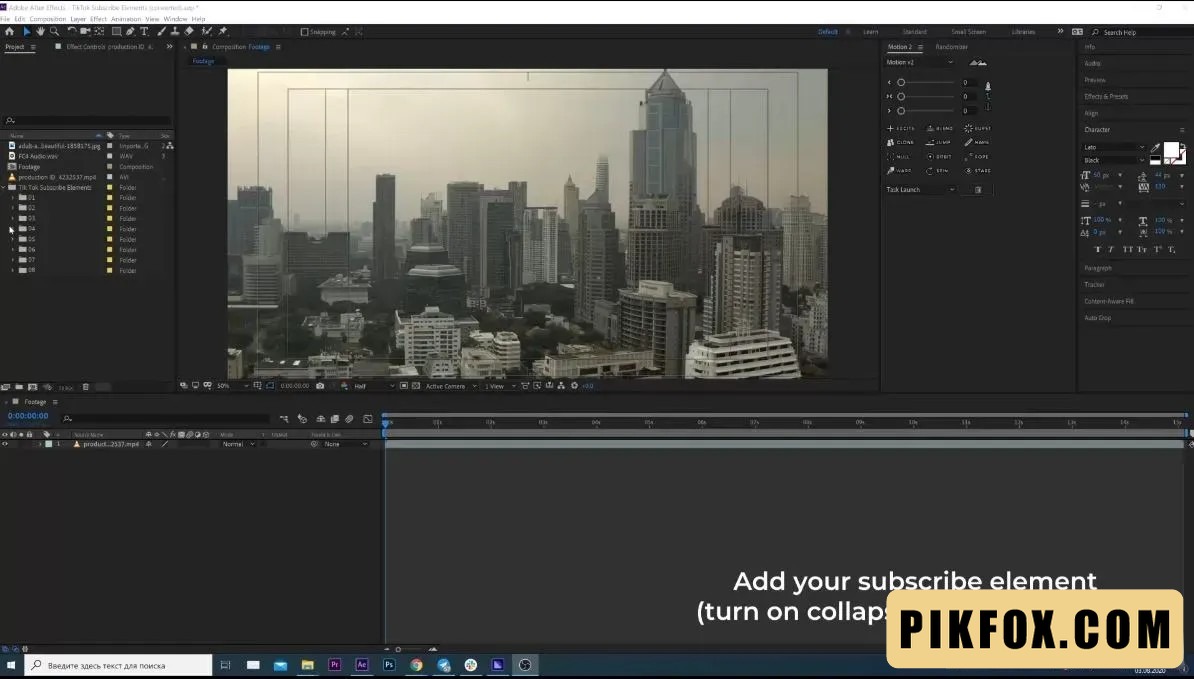Image resolution: width=1194 pixels, height=679 pixels.
Task: Click the Stare button in Motion panel
Action: pyautogui.click(x=978, y=171)
